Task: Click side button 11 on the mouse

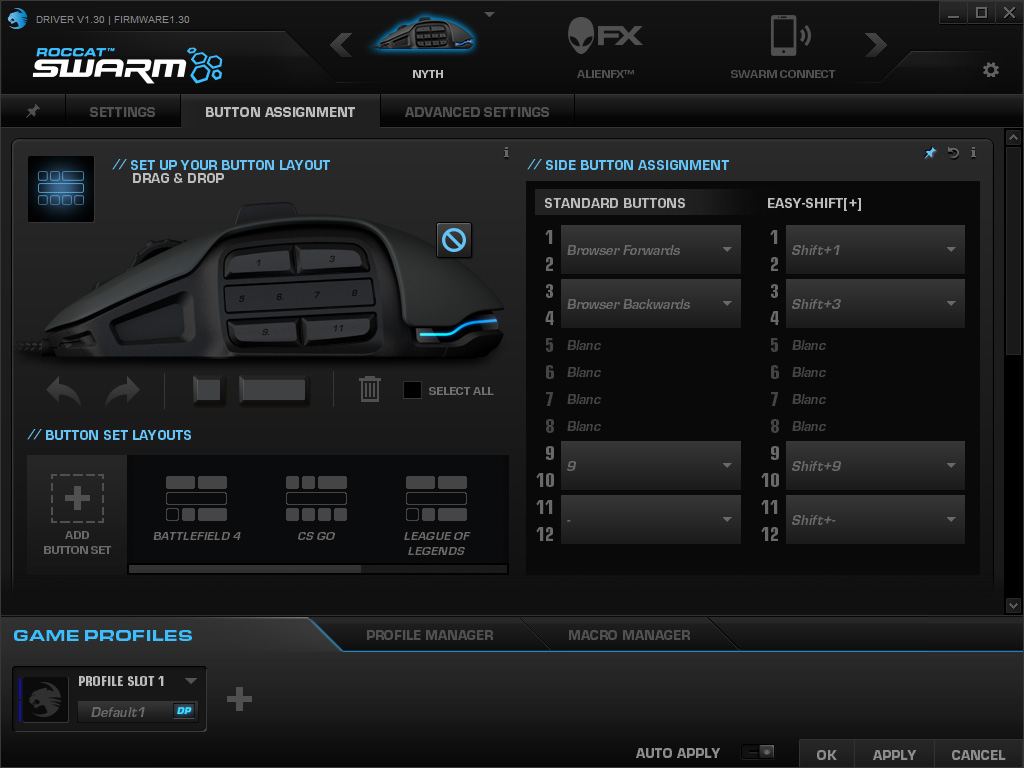Action: (x=338, y=328)
